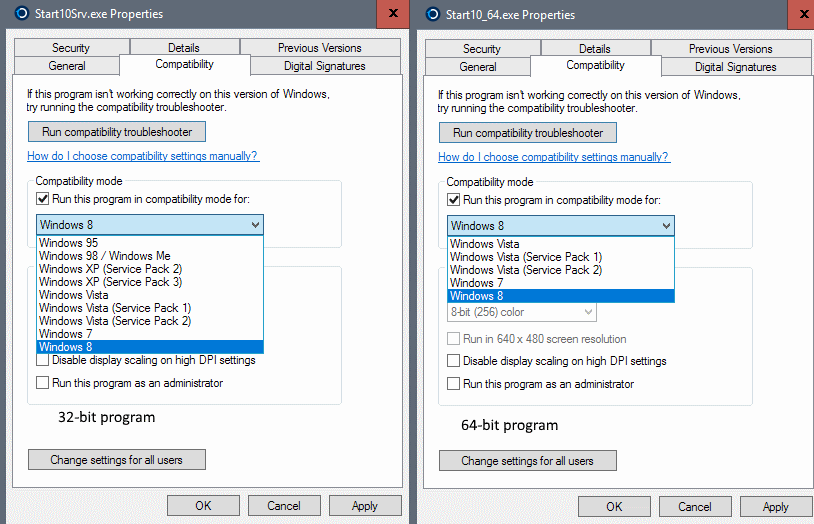814x524 pixels.
Task: Choose Windows XP (Service Pack 2) option
Action: click(150, 269)
